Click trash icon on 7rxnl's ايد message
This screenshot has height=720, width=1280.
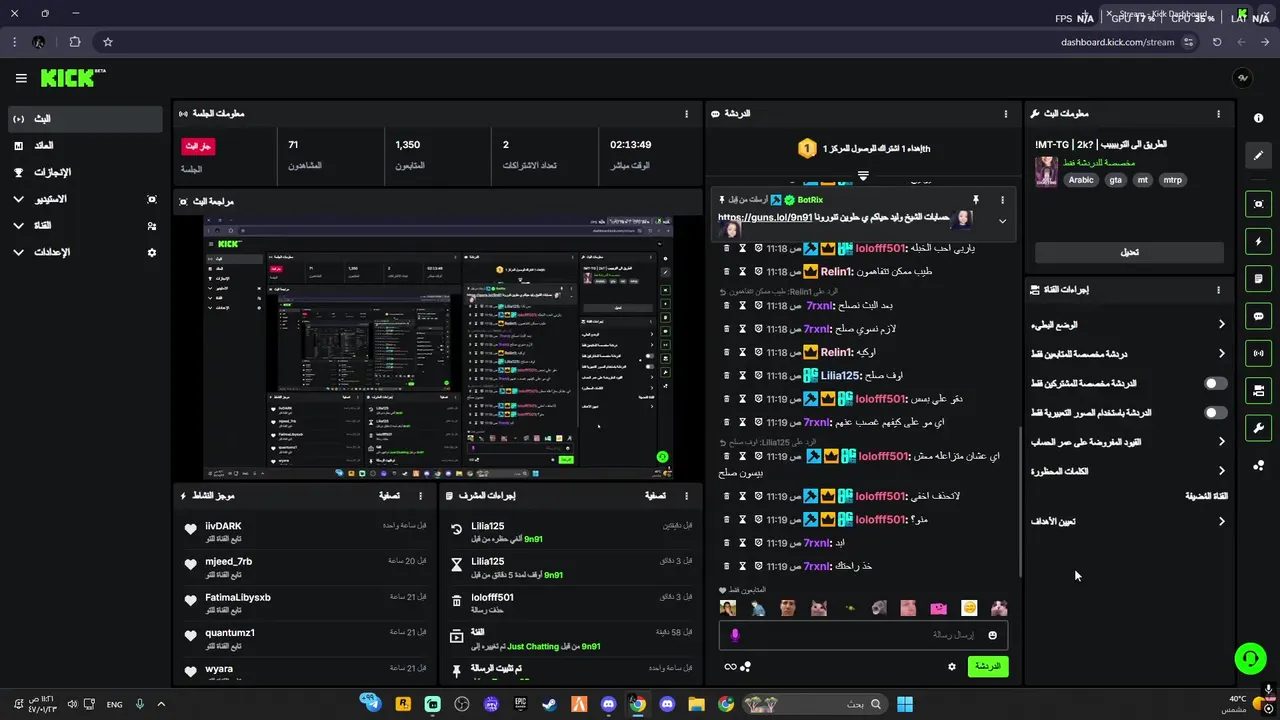click(727, 542)
